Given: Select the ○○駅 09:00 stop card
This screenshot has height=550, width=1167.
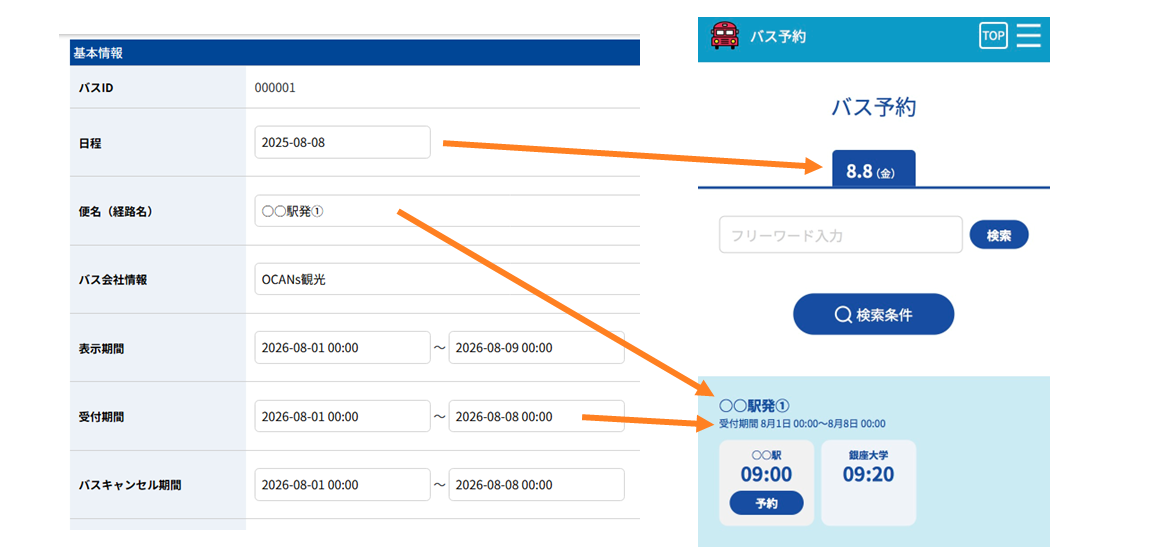Looking at the screenshot, I should point(767,483).
